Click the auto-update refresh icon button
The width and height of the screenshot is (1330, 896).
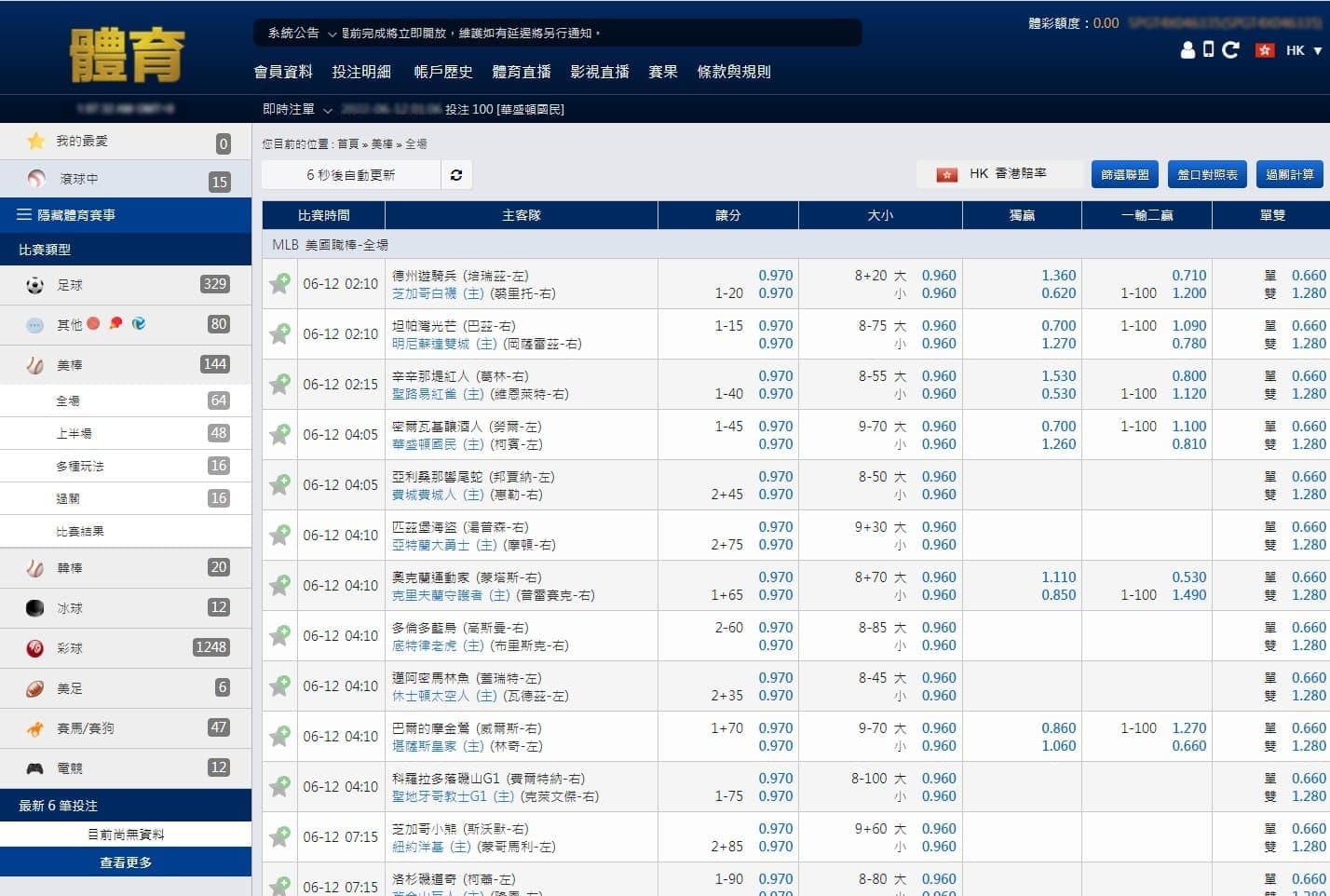pos(456,175)
